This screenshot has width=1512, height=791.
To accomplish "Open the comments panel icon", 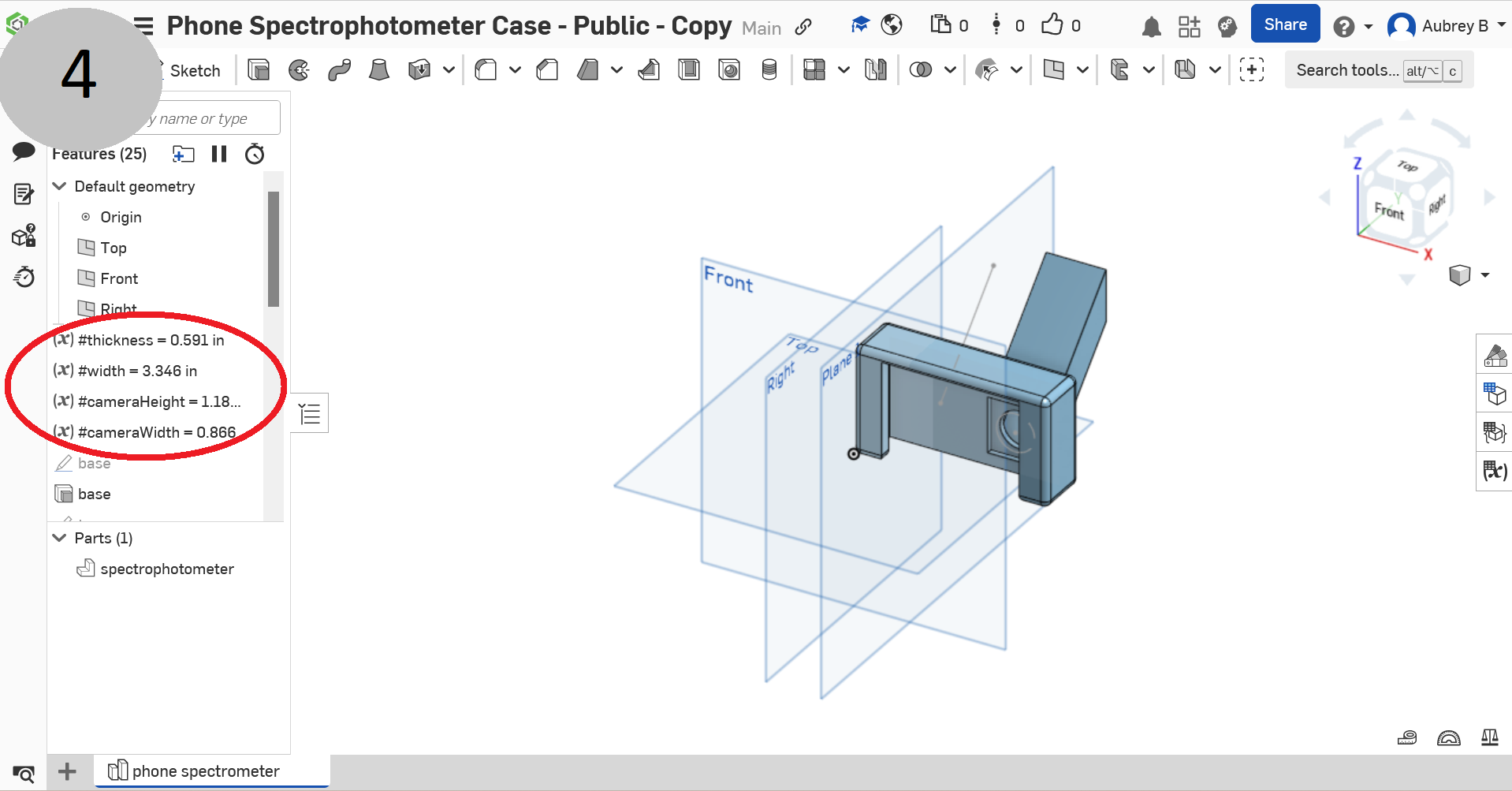I will 24,151.
